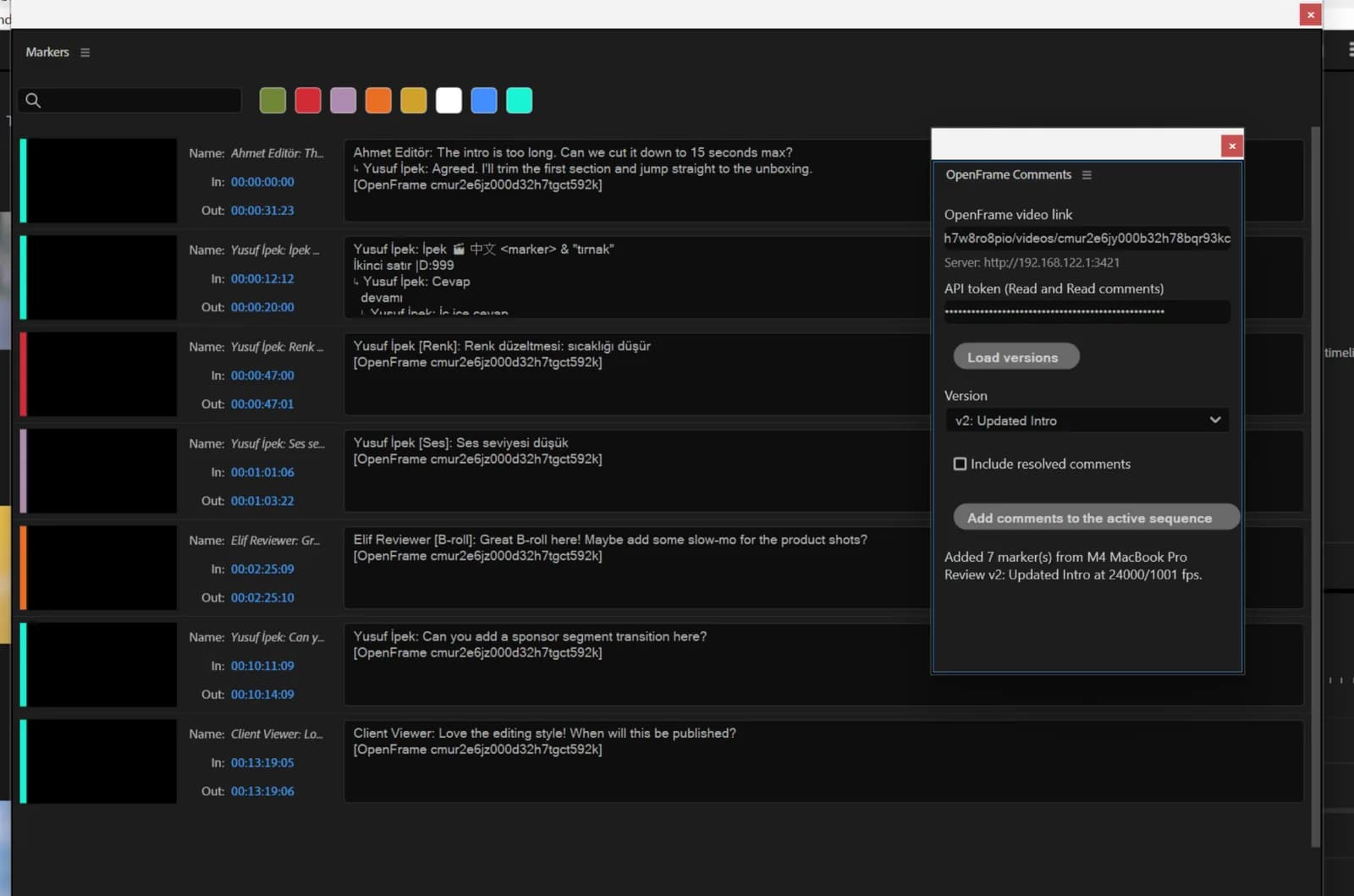Click Out timecode 00:13:19:06
The image size is (1354, 896).
tap(262, 791)
